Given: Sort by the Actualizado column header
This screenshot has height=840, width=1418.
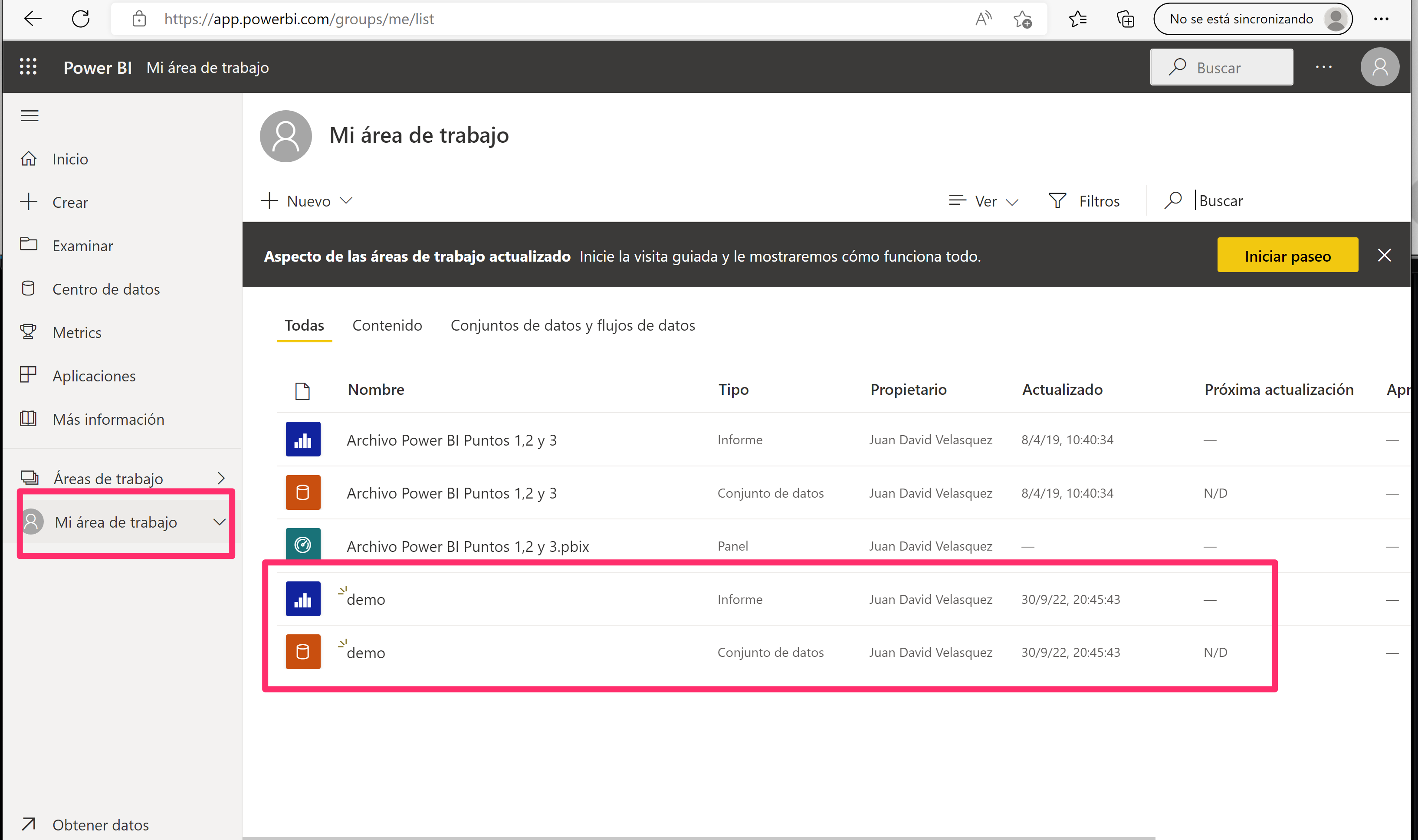Looking at the screenshot, I should (x=1062, y=390).
